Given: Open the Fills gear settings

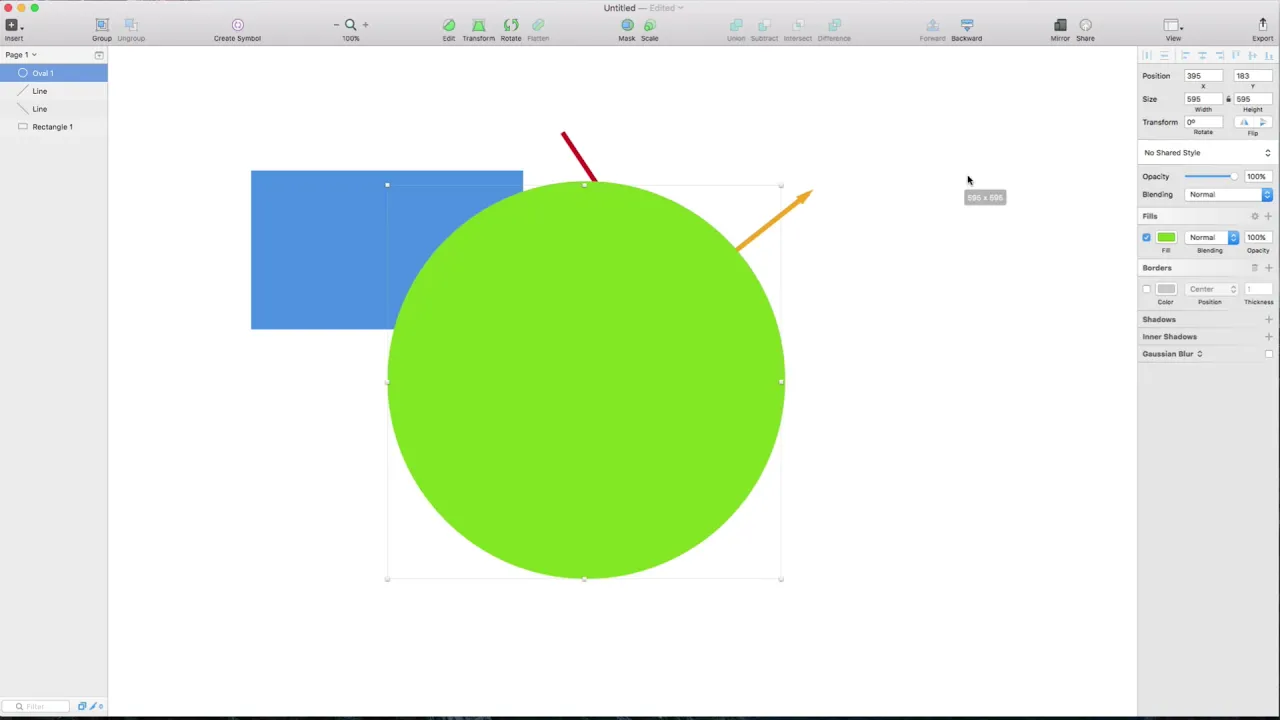Looking at the screenshot, I should 1255,216.
